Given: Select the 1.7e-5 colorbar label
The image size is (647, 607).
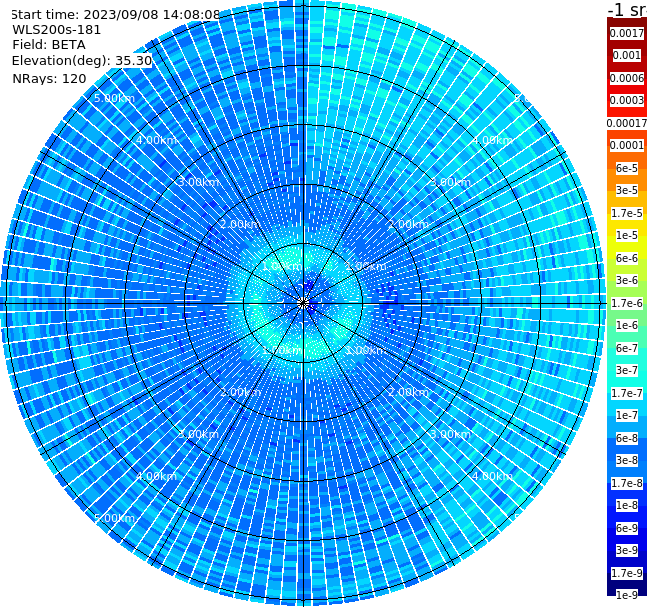Looking at the screenshot, I should tap(627, 213).
